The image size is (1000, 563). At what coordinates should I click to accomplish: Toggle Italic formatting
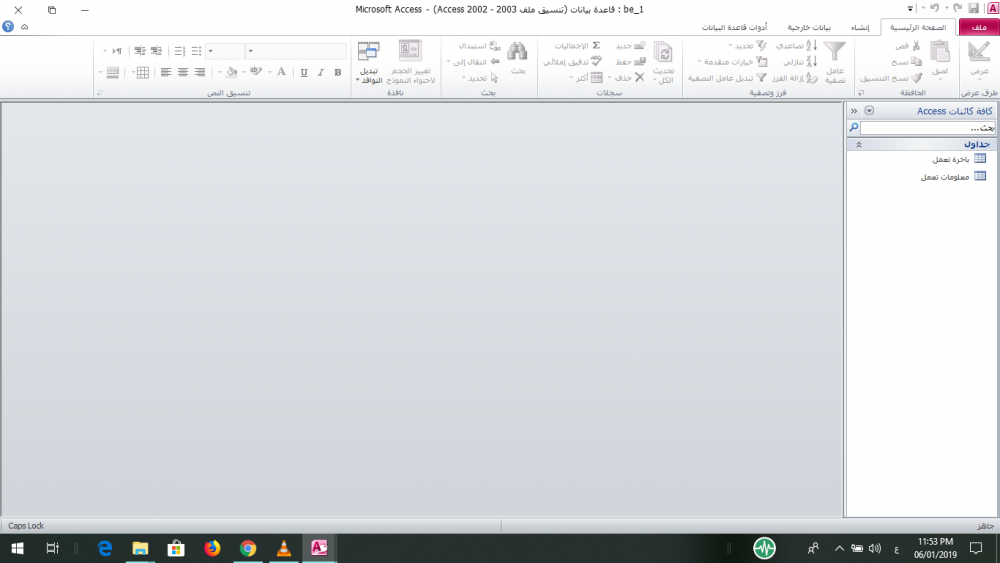tap(321, 72)
